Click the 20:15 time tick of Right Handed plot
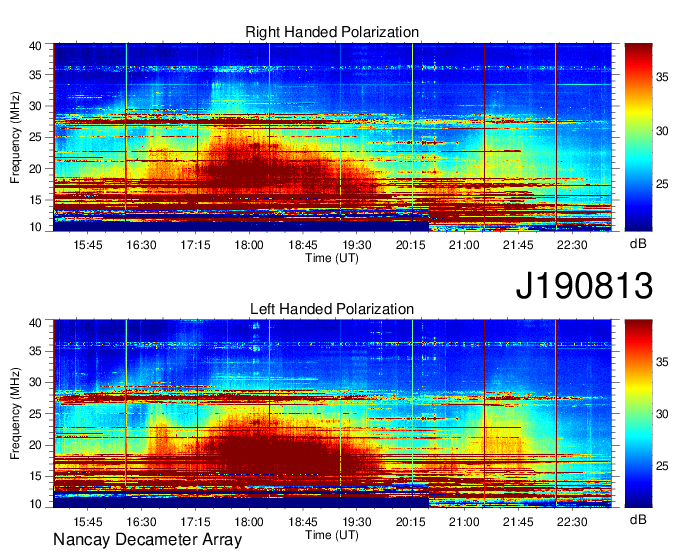680x552 pixels. [x=410, y=245]
